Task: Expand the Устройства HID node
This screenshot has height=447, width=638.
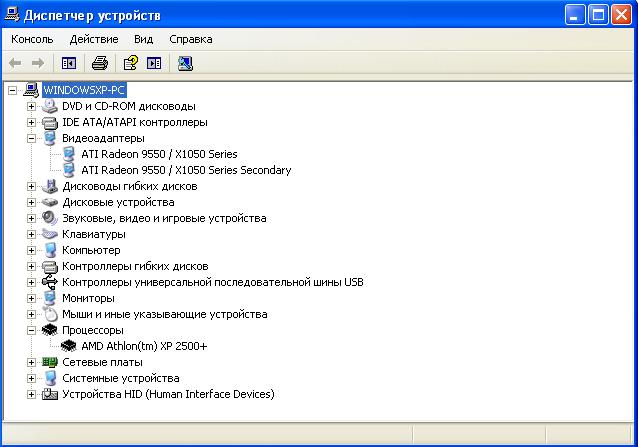Action: [31, 394]
